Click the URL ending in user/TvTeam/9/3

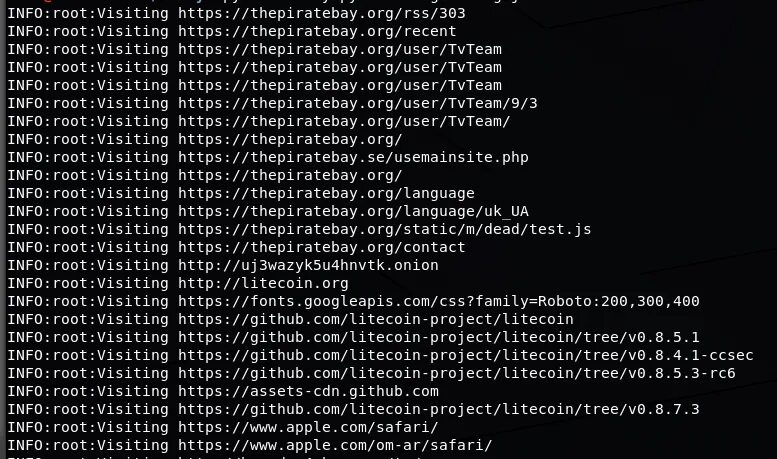358,103
